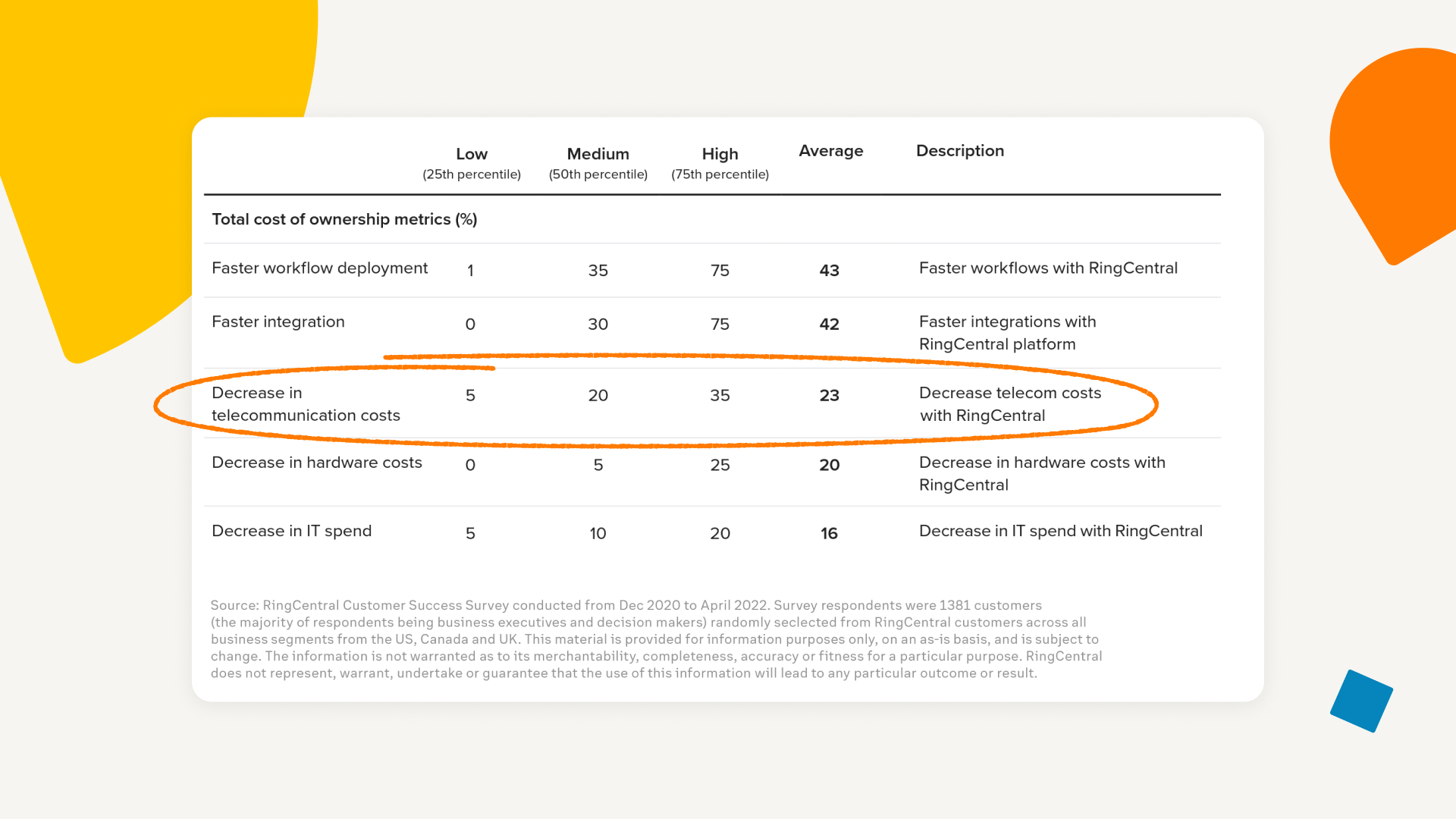Select the Faster workflow deployment row label

(x=319, y=268)
